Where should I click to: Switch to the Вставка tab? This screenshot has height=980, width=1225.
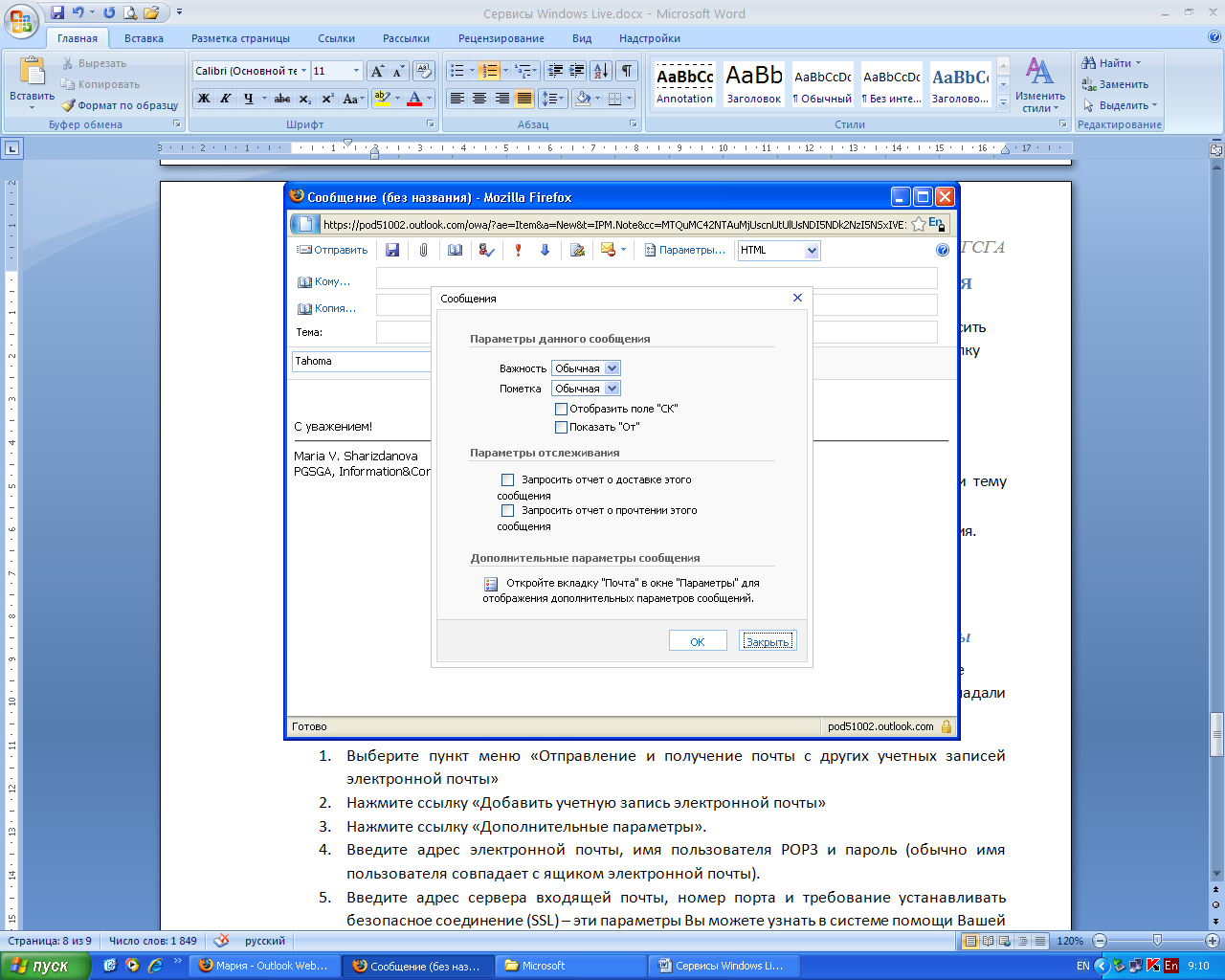pyautogui.click(x=144, y=38)
